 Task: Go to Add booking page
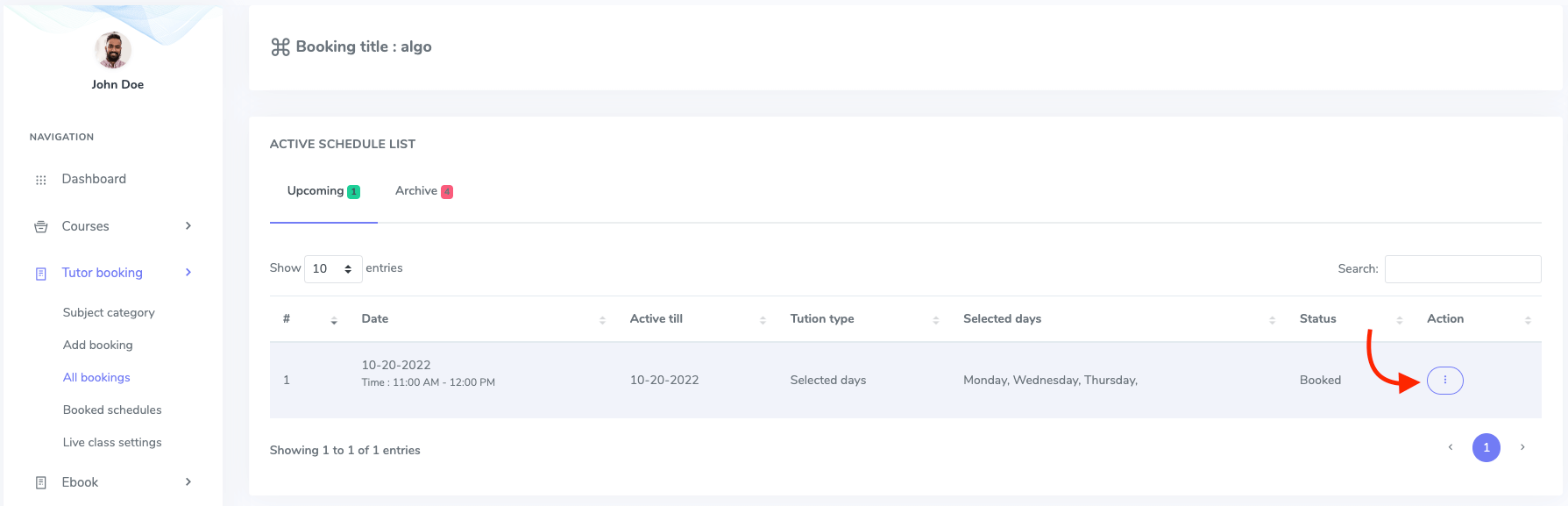(97, 345)
